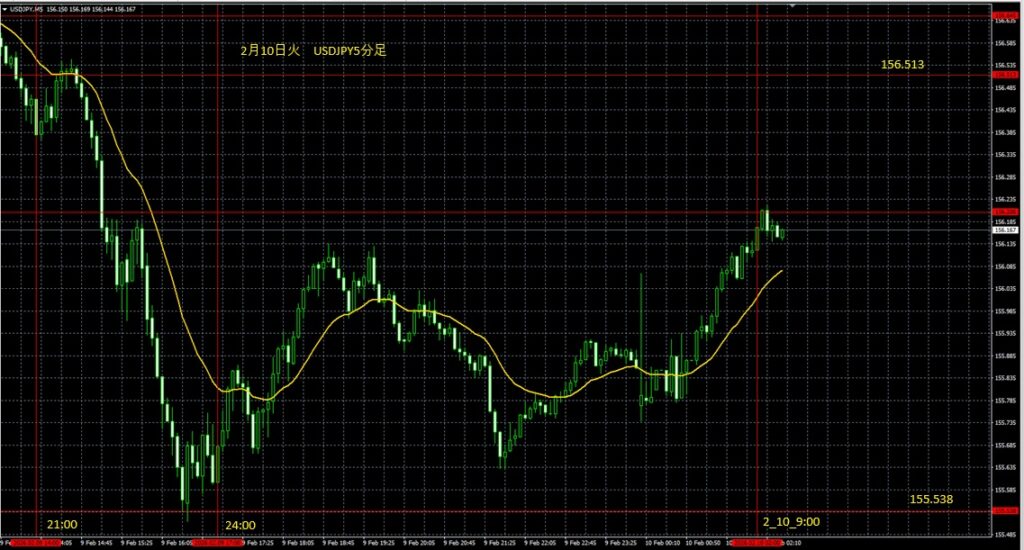Viewport: 1024px width, 550px height.
Task: Click the topmost red price tag on scale
Action: (x=1004, y=16)
